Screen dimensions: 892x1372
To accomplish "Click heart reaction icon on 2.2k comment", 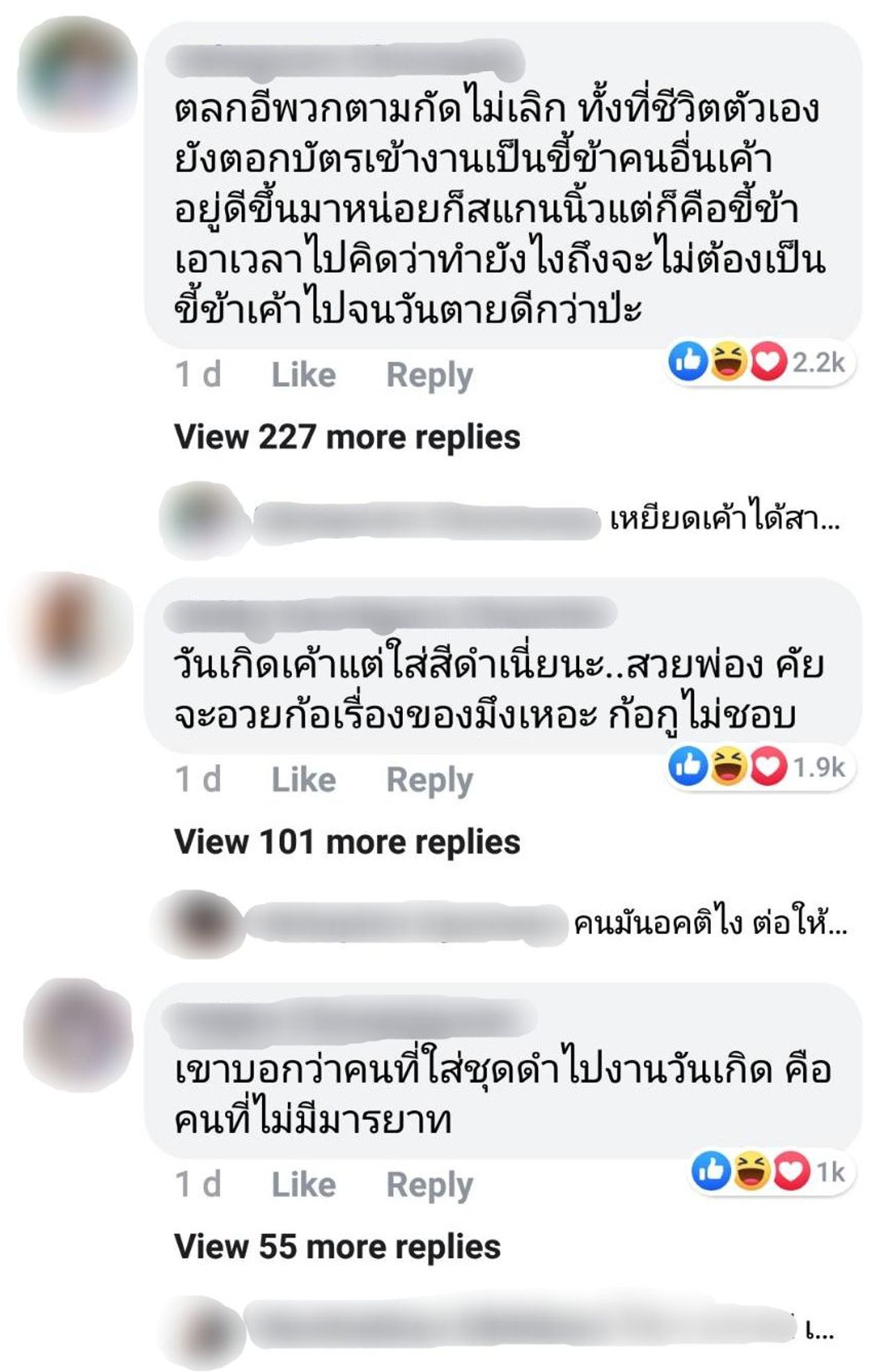I will point(767,361).
